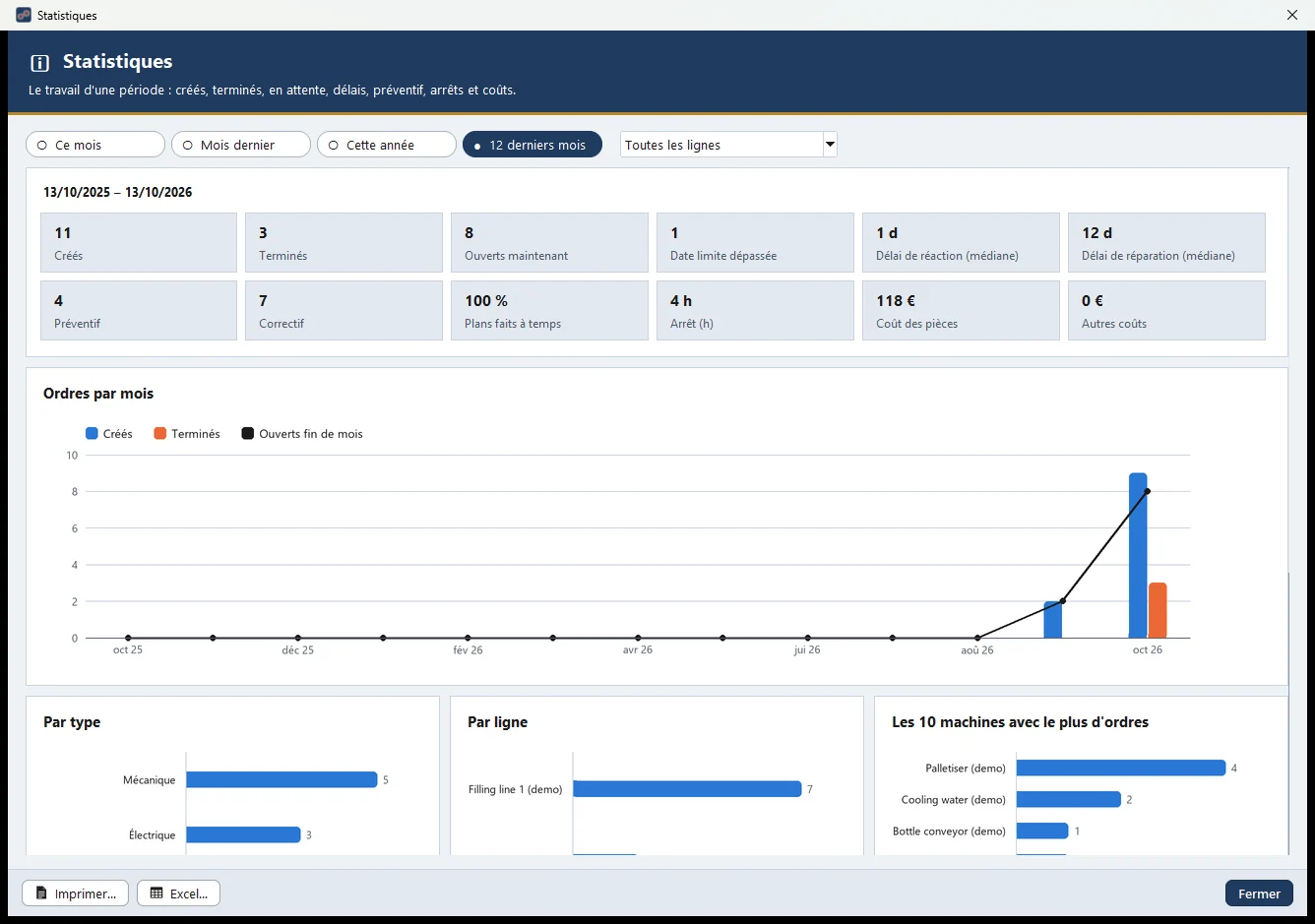Click the Ordres par mois heading
The width and height of the screenshot is (1315, 924).
98,394
